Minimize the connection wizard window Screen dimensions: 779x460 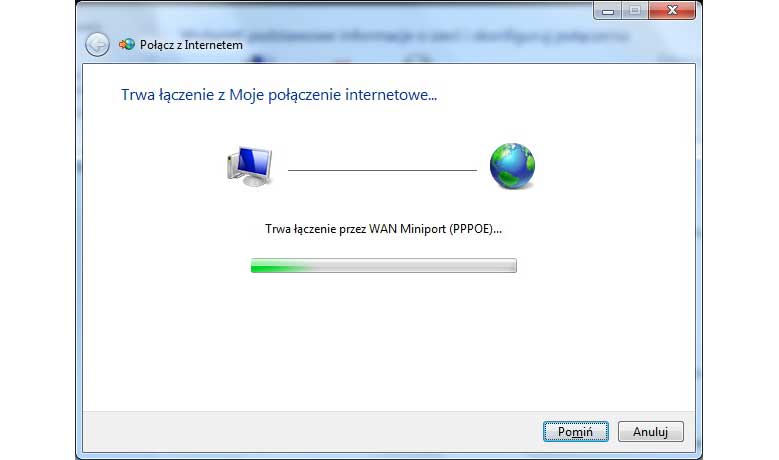coord(608,10)
